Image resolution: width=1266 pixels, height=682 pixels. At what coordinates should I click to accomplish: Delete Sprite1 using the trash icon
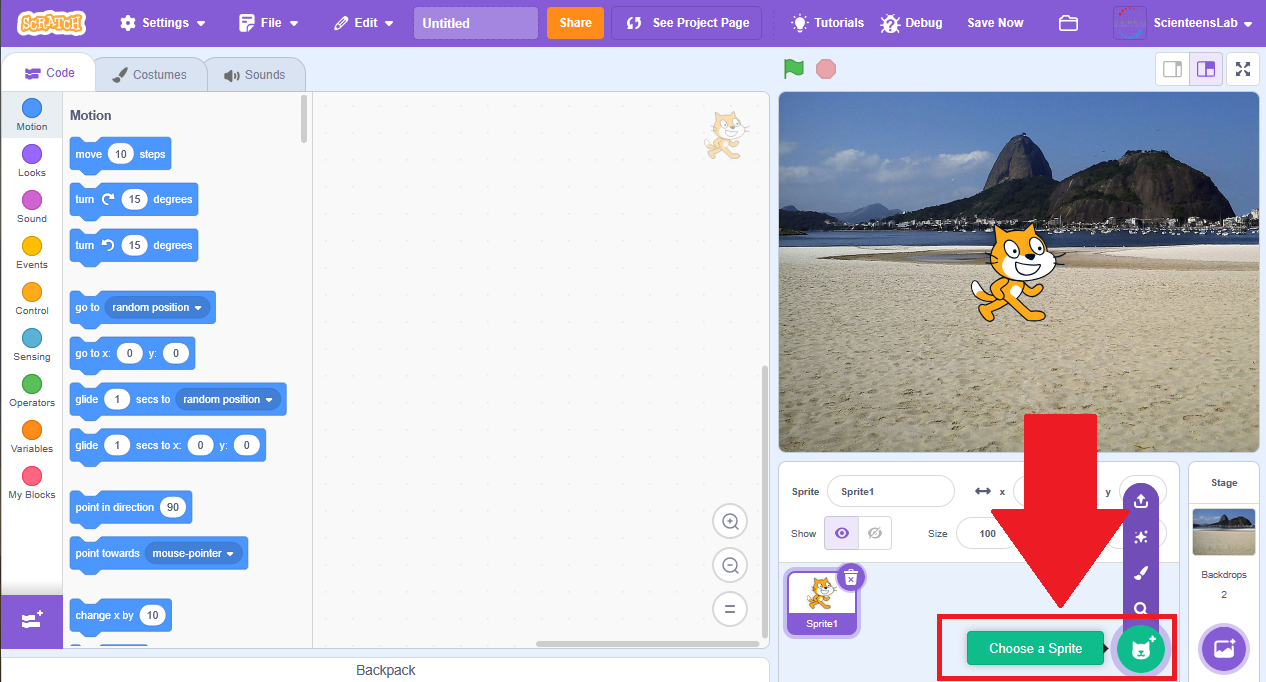(x=850, y=578)
